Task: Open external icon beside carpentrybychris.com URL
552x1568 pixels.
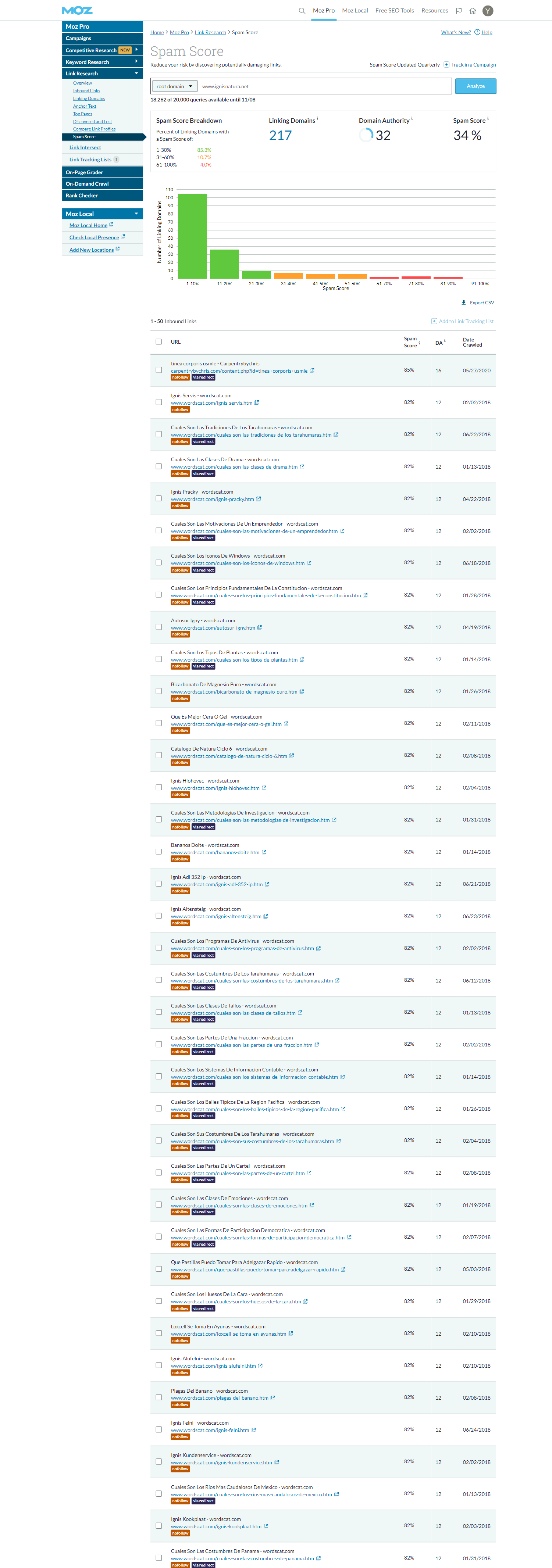Action: (312, 370)
